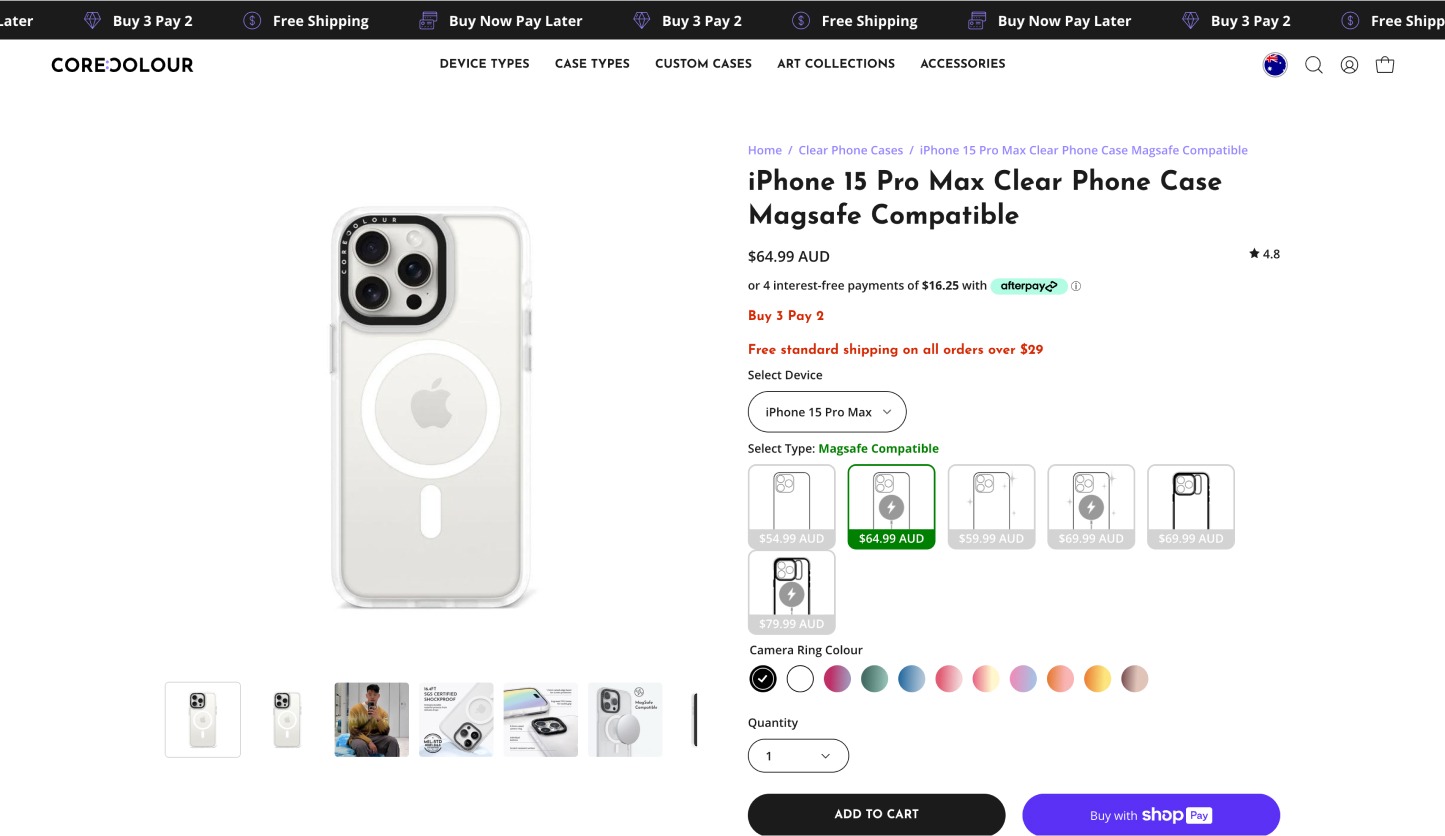Open the Quantity dropdown

click(798, 756)
